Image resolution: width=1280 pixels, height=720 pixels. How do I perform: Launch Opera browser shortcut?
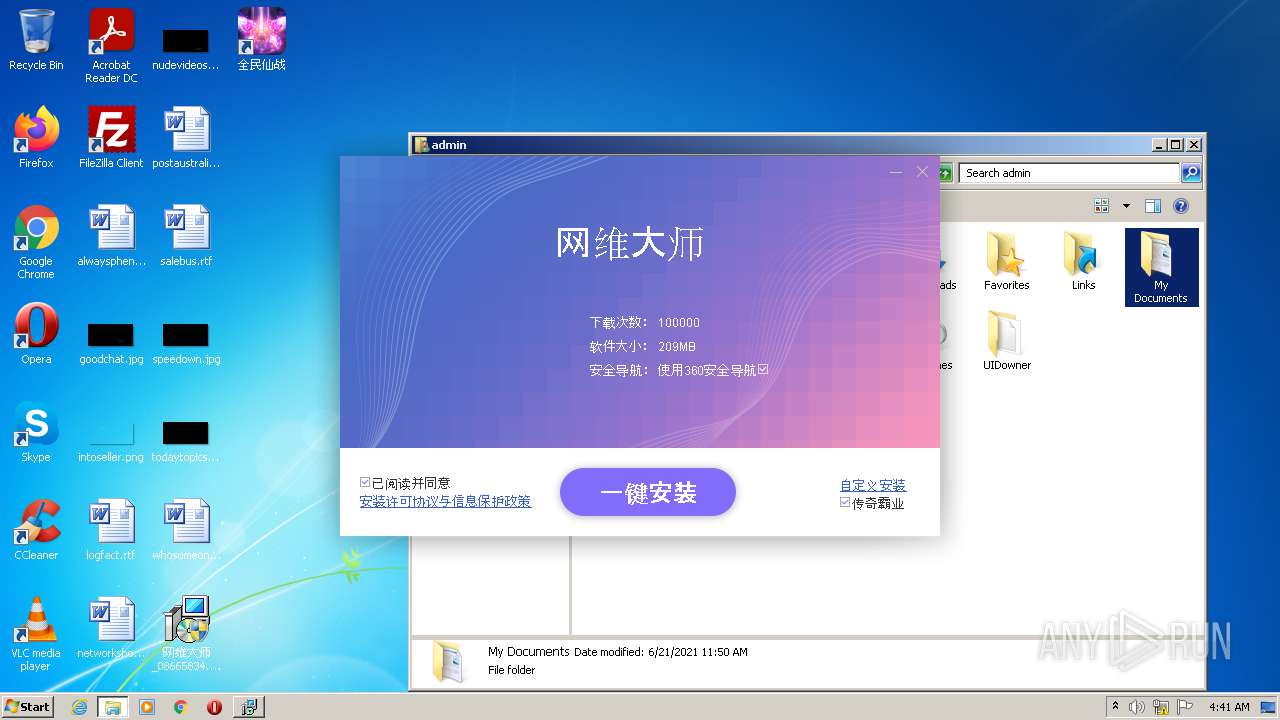[36, 334]
